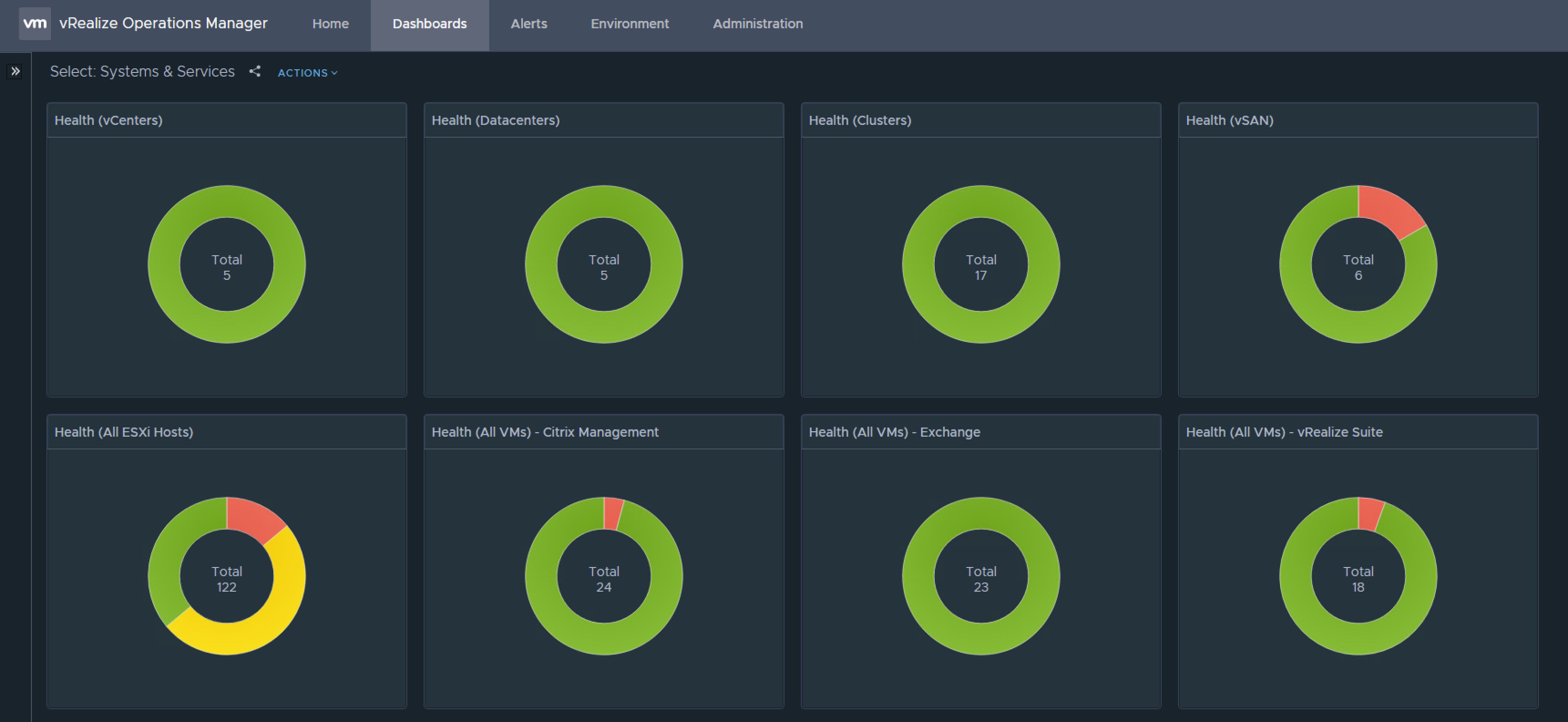Expand the left sidebar with double-chevron icon
Image resolution: width=1568 pixels, height=722 pixels.
[x=16, y=71]
